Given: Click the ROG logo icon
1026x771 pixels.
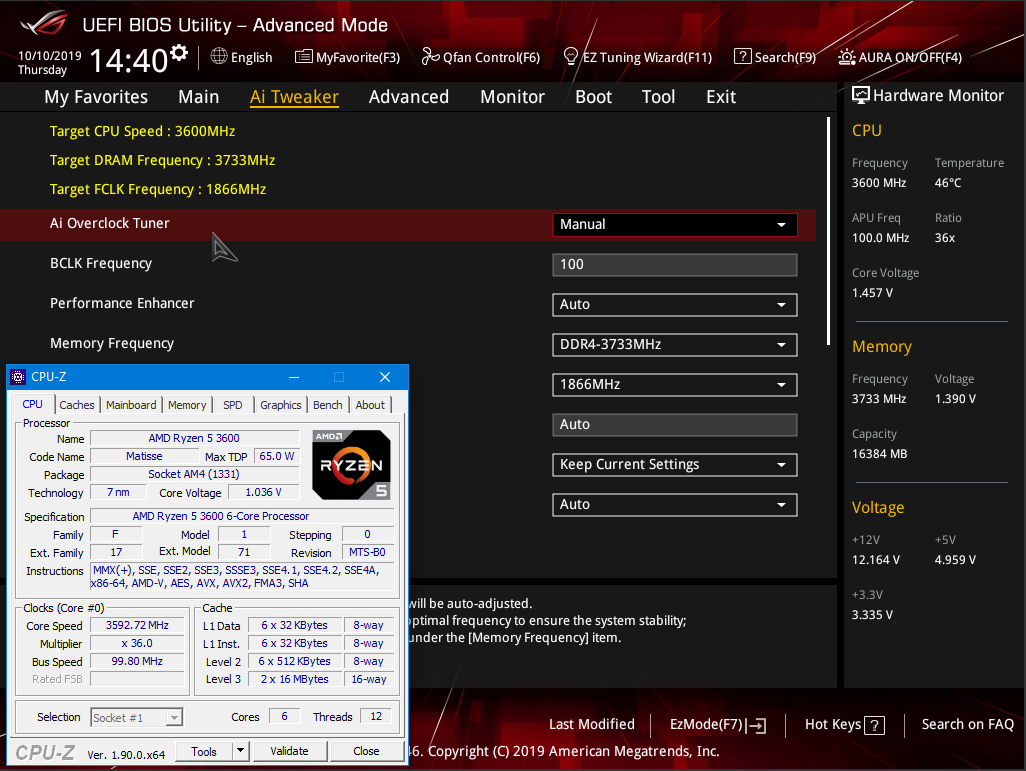Looking at the screenshot, I should (x=44, y=24).
